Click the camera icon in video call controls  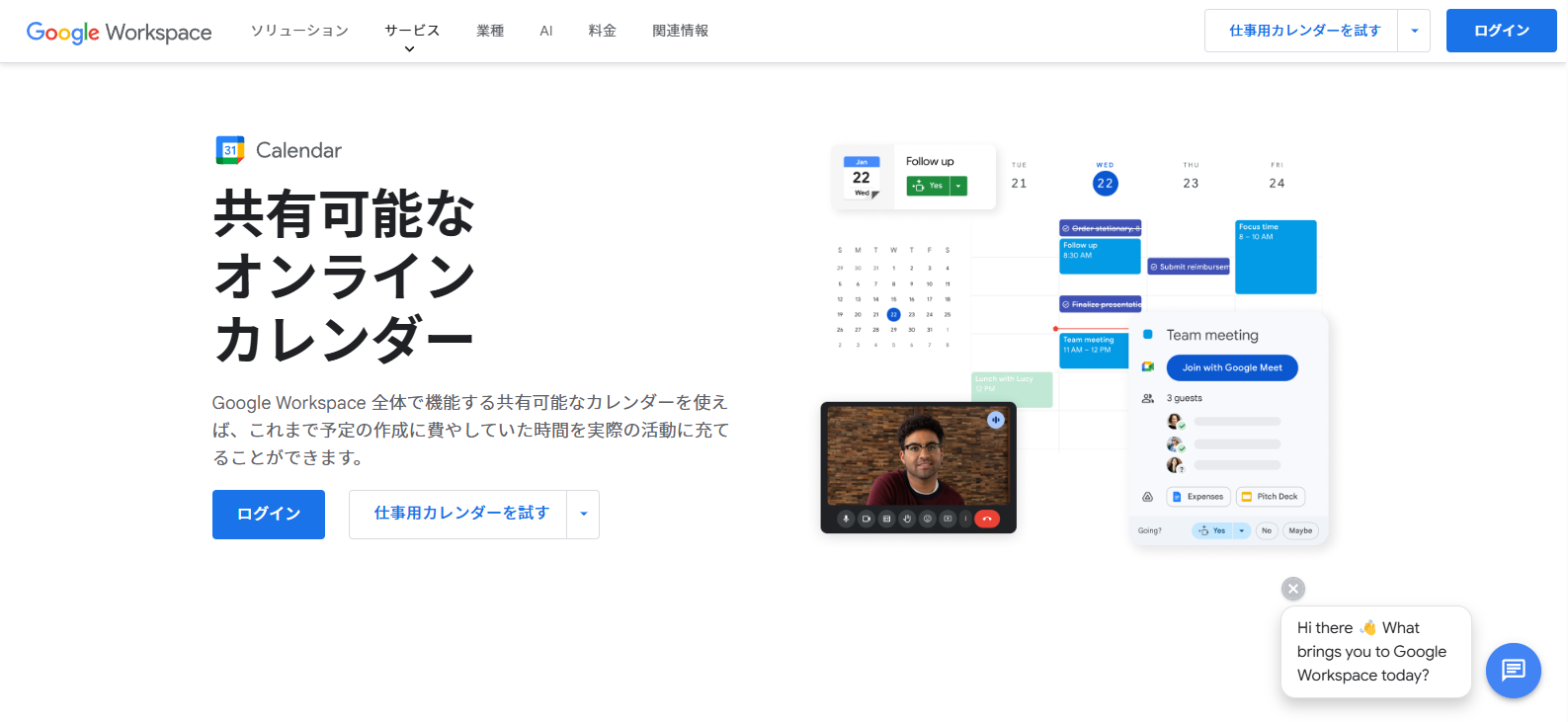[867, 519]
